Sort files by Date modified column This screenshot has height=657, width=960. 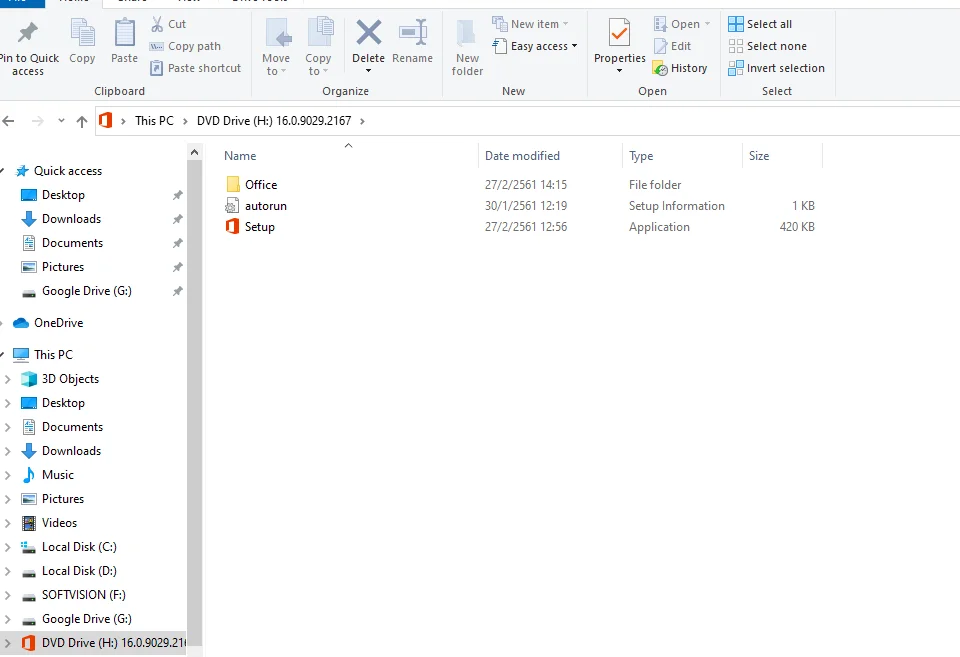522,156
